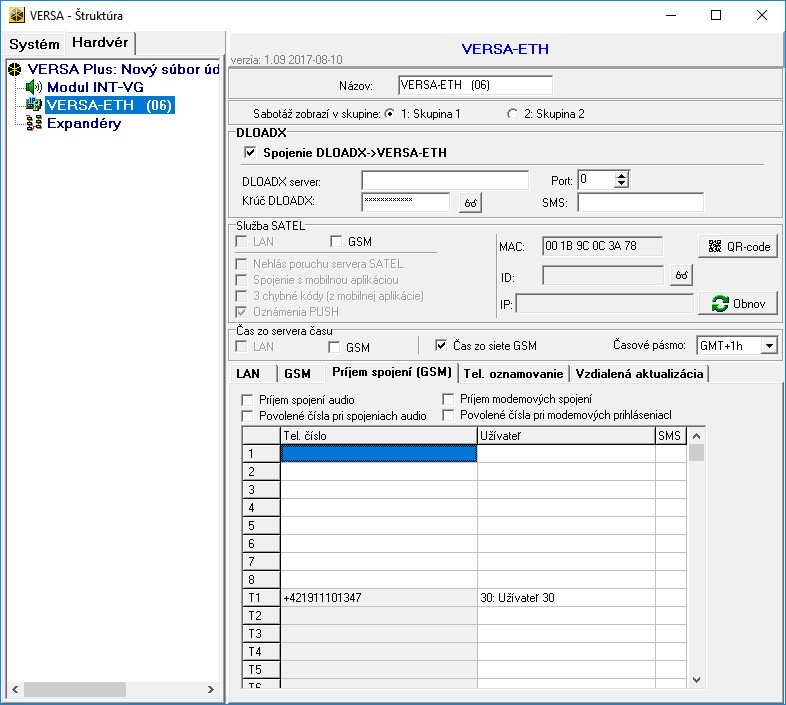
Task: Click the DLOADX server input field
Action: 445,180
